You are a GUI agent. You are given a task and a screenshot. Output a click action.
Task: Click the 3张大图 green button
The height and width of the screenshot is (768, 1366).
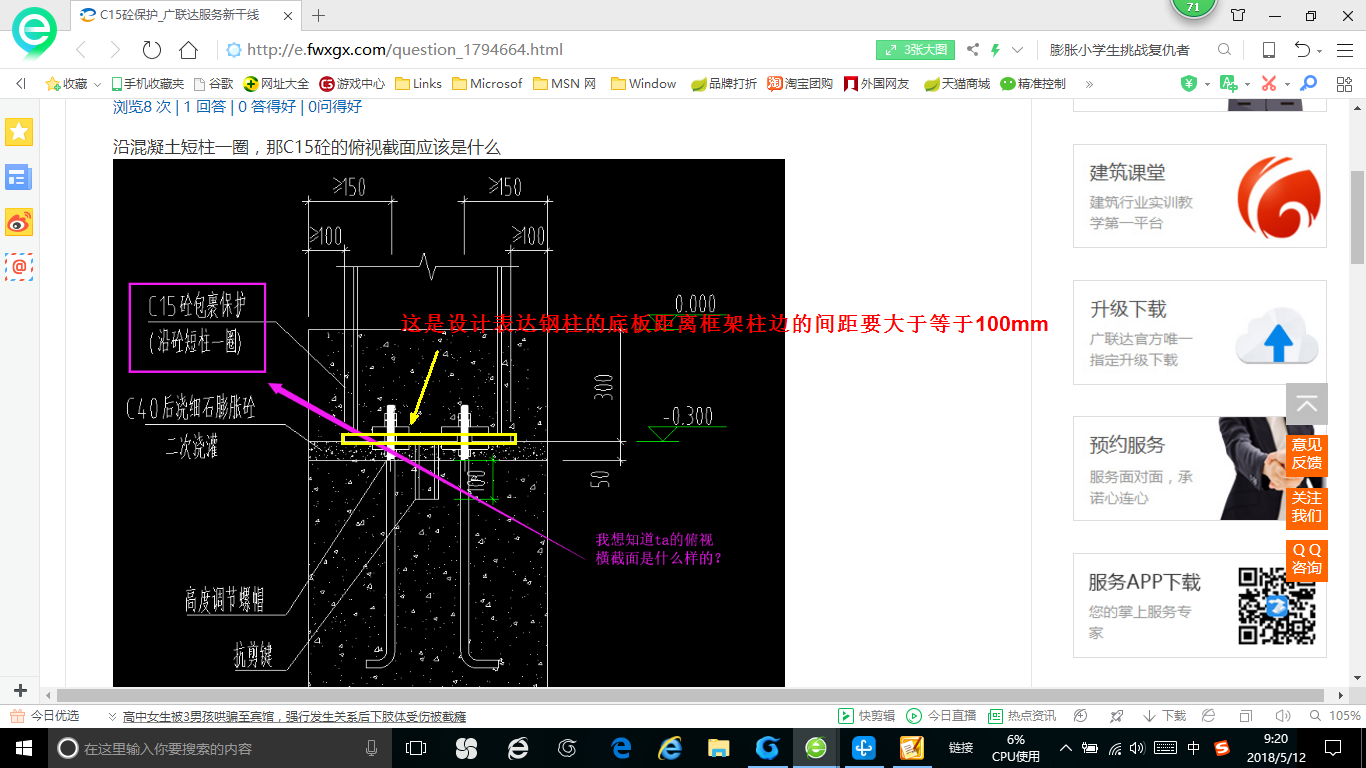click(x=916, y=50)
